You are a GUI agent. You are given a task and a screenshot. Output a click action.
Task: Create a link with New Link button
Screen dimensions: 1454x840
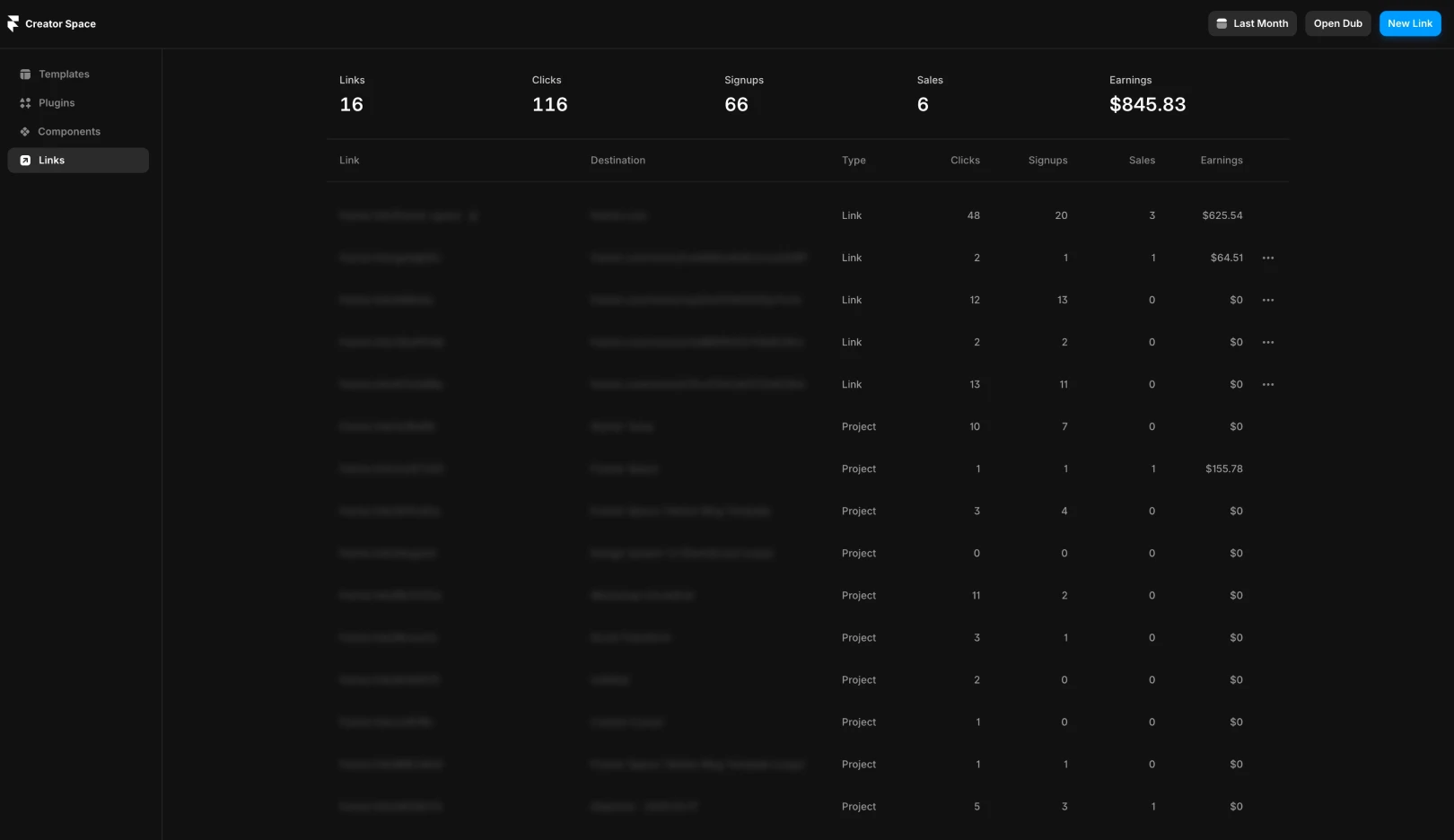pyautogui.click(x=1410, y=23)
